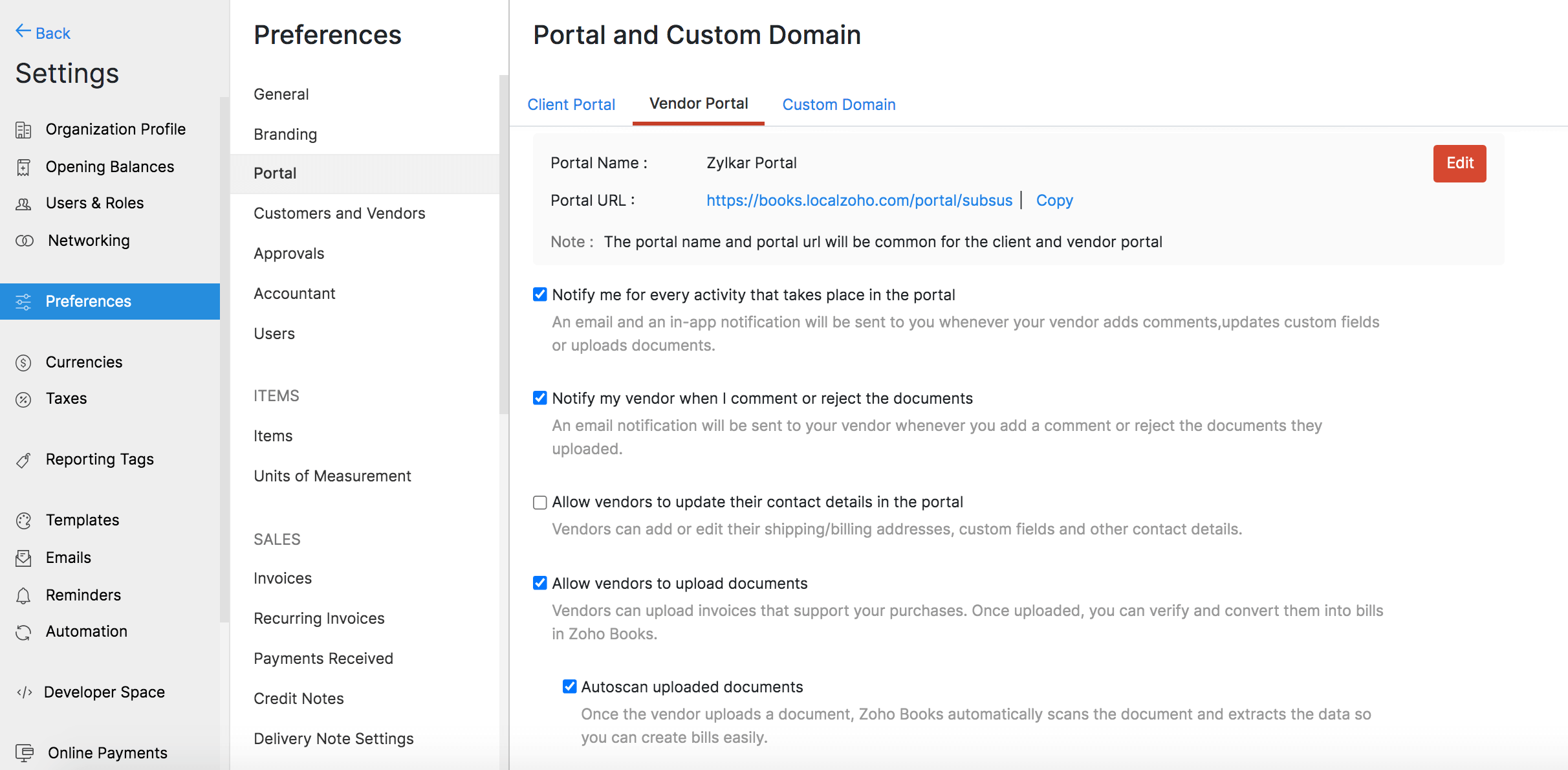
Task: Click the Opening Balances icon
Action: click(x=23, y=168)
